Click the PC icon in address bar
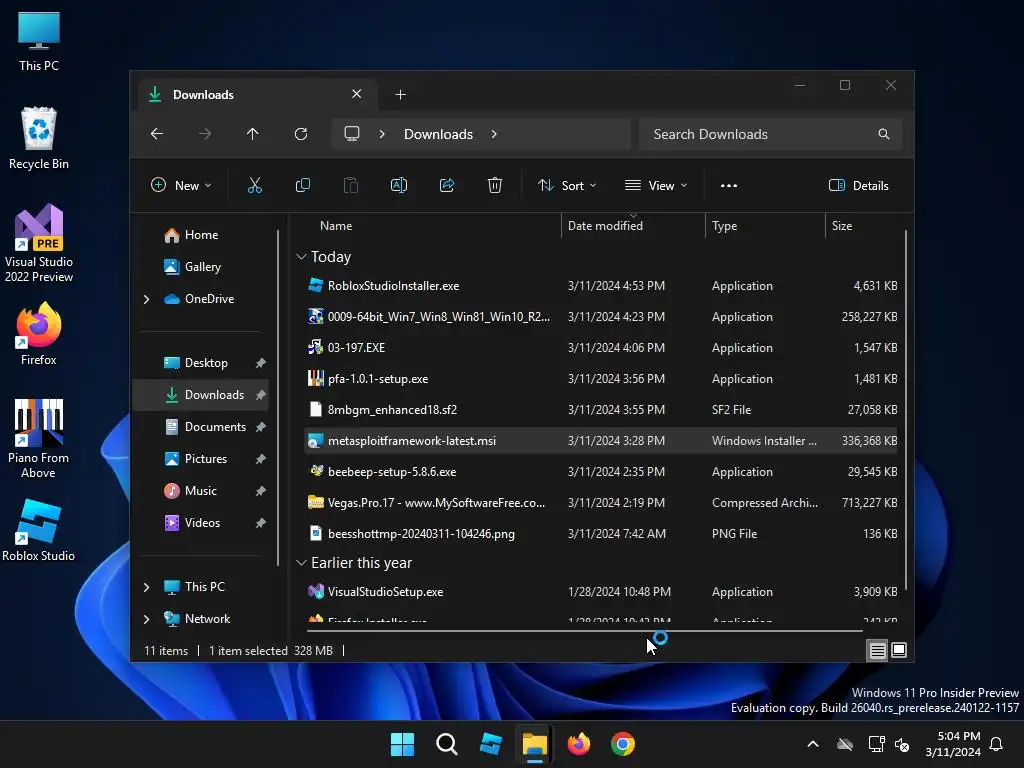This screenshot has width=1024, height=768. click(x=352, y=134)
